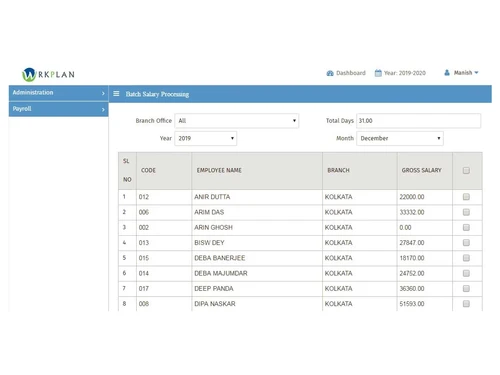This screenshot has height=375, width=500.
Task: Check the box for DEBA MAJUMDAR
Action: point(466,273)
